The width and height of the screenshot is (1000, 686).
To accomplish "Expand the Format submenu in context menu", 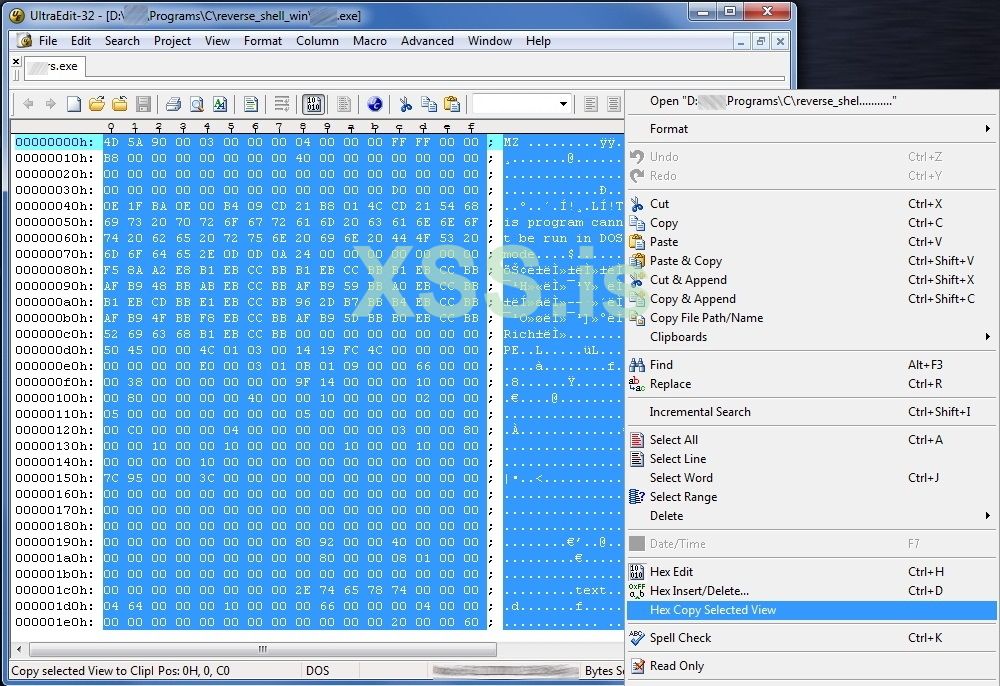I will click(812, 129).
